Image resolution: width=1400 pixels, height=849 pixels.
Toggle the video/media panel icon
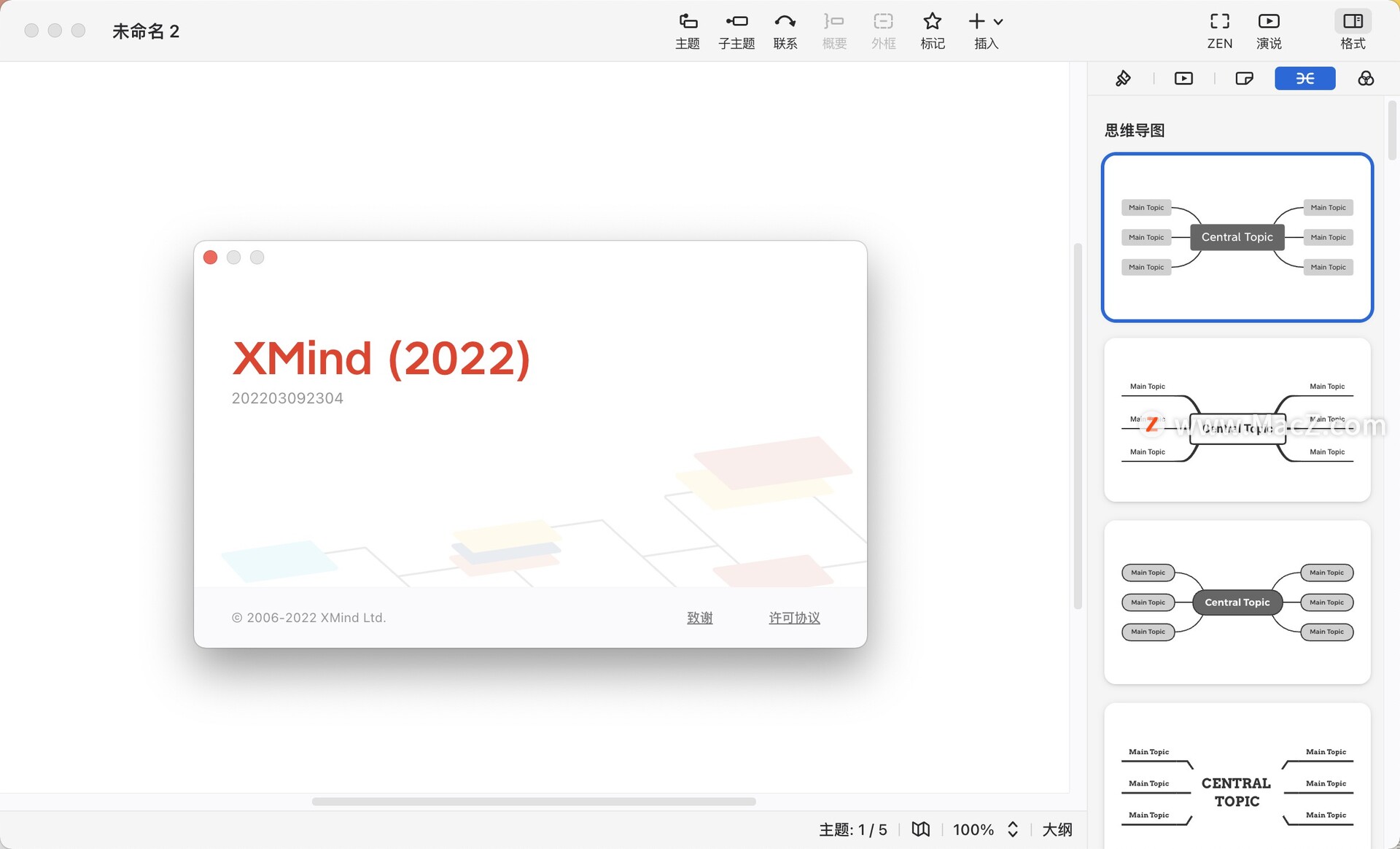pyautogui.click(x=1184, y=78)
